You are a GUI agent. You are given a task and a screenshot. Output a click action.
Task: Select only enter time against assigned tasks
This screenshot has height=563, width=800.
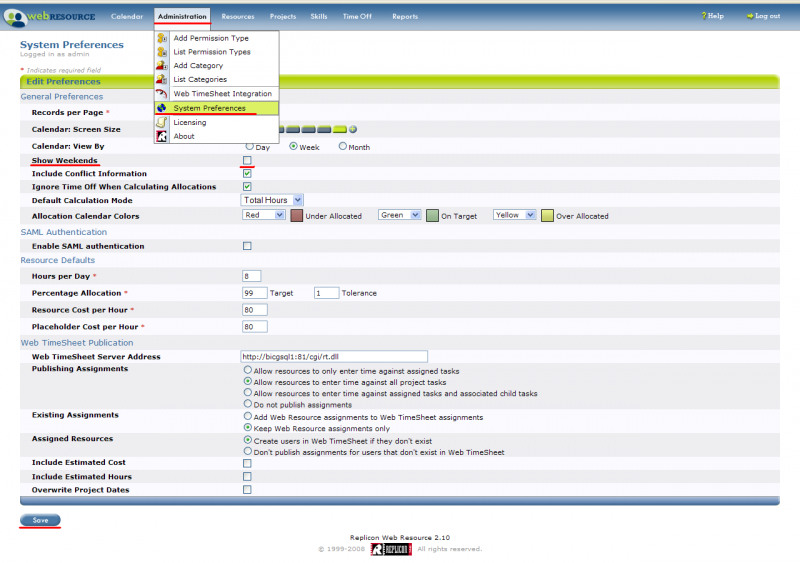[247, 370]
